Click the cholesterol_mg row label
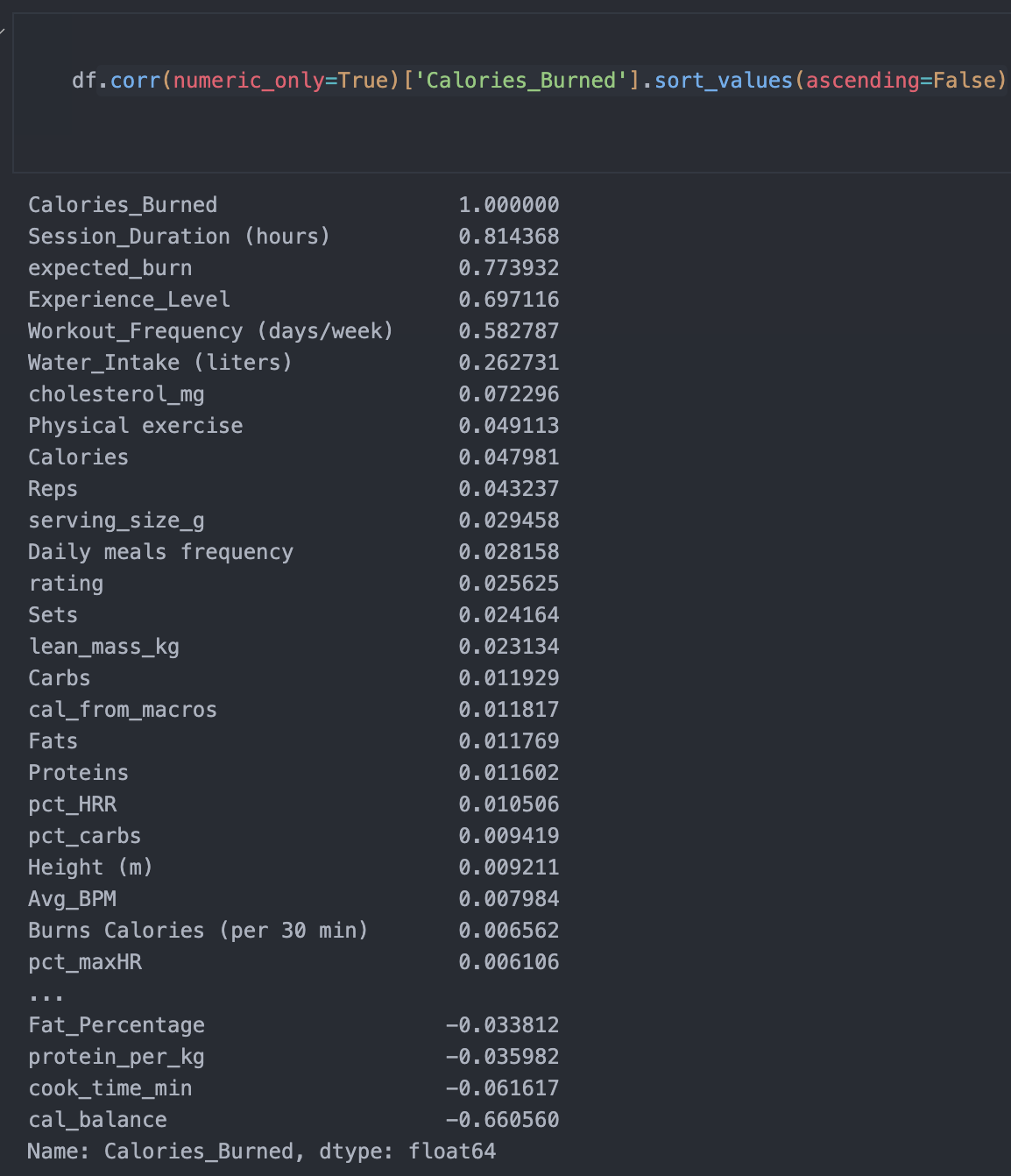Viewport: 1011px width, 1176px height. click(116, 394)
